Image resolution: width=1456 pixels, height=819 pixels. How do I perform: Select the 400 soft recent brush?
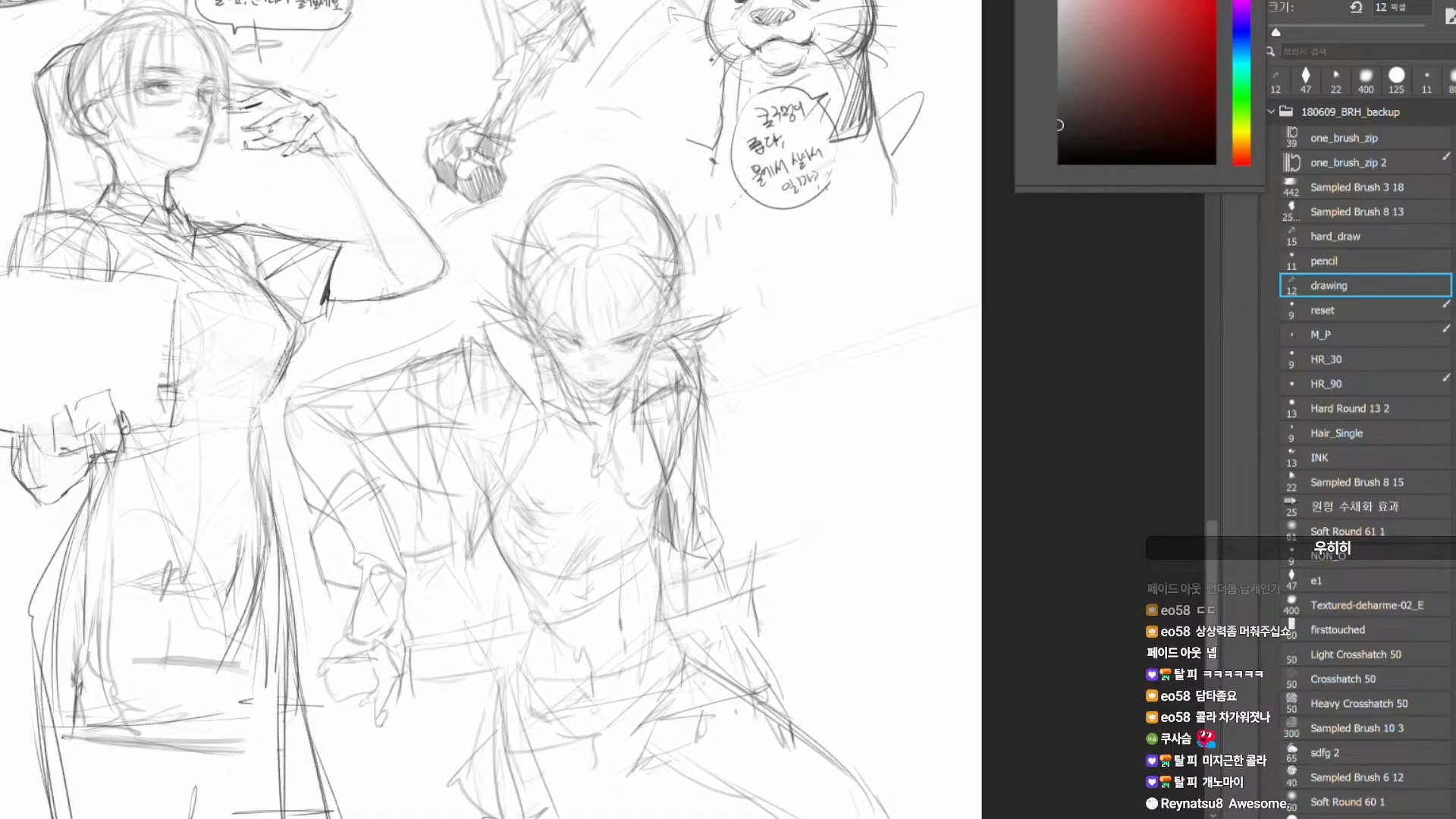pyautogui.click(x=1366, y=80)
